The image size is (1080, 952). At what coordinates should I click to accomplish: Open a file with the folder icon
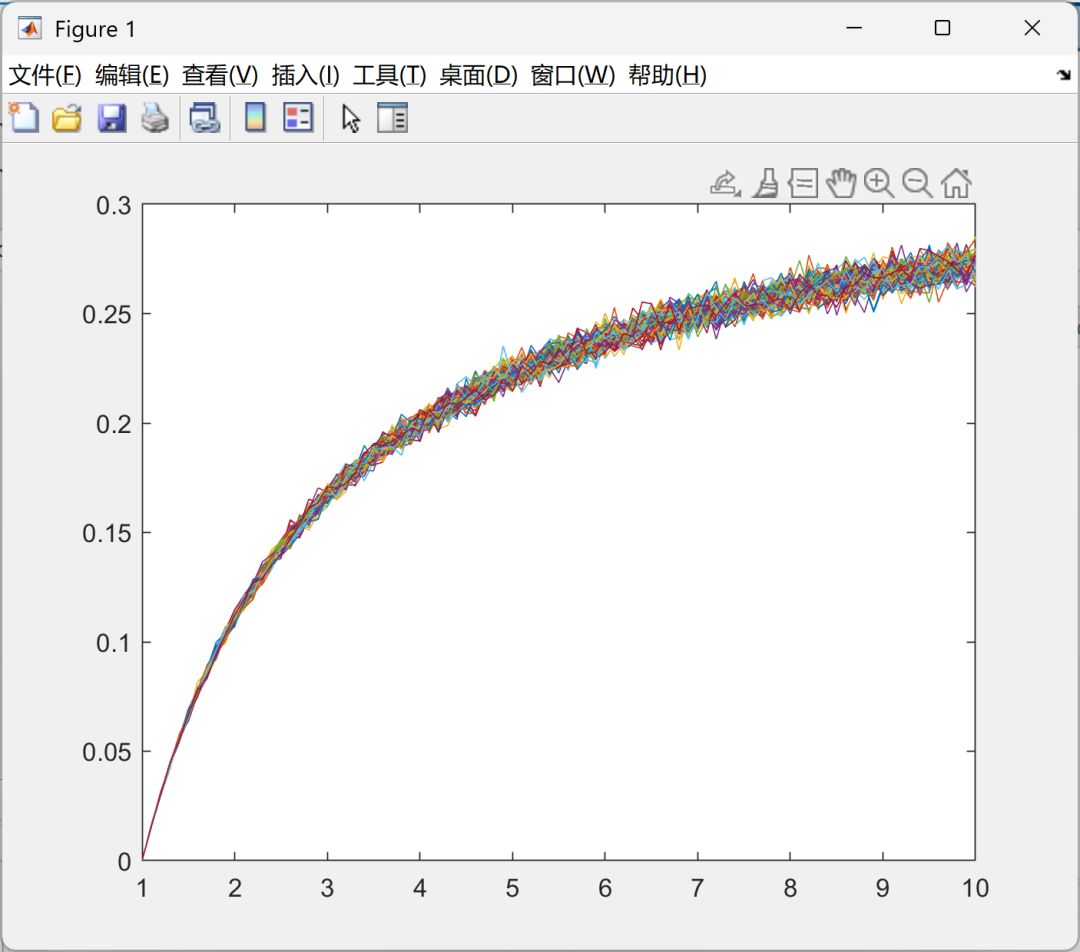coord(67,119)
